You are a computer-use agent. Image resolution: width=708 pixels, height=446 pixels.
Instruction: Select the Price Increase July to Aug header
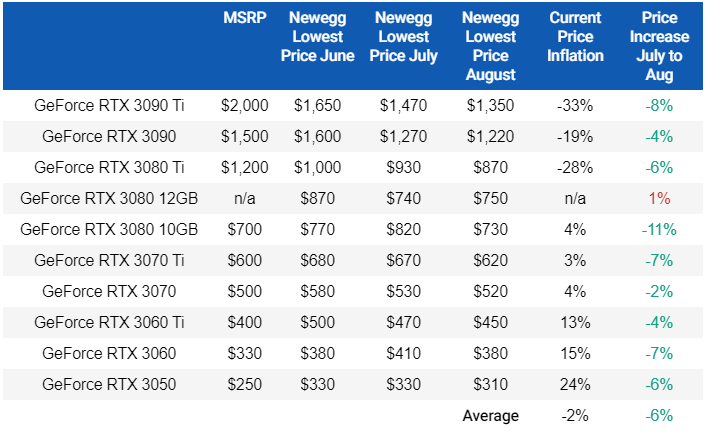658,46
